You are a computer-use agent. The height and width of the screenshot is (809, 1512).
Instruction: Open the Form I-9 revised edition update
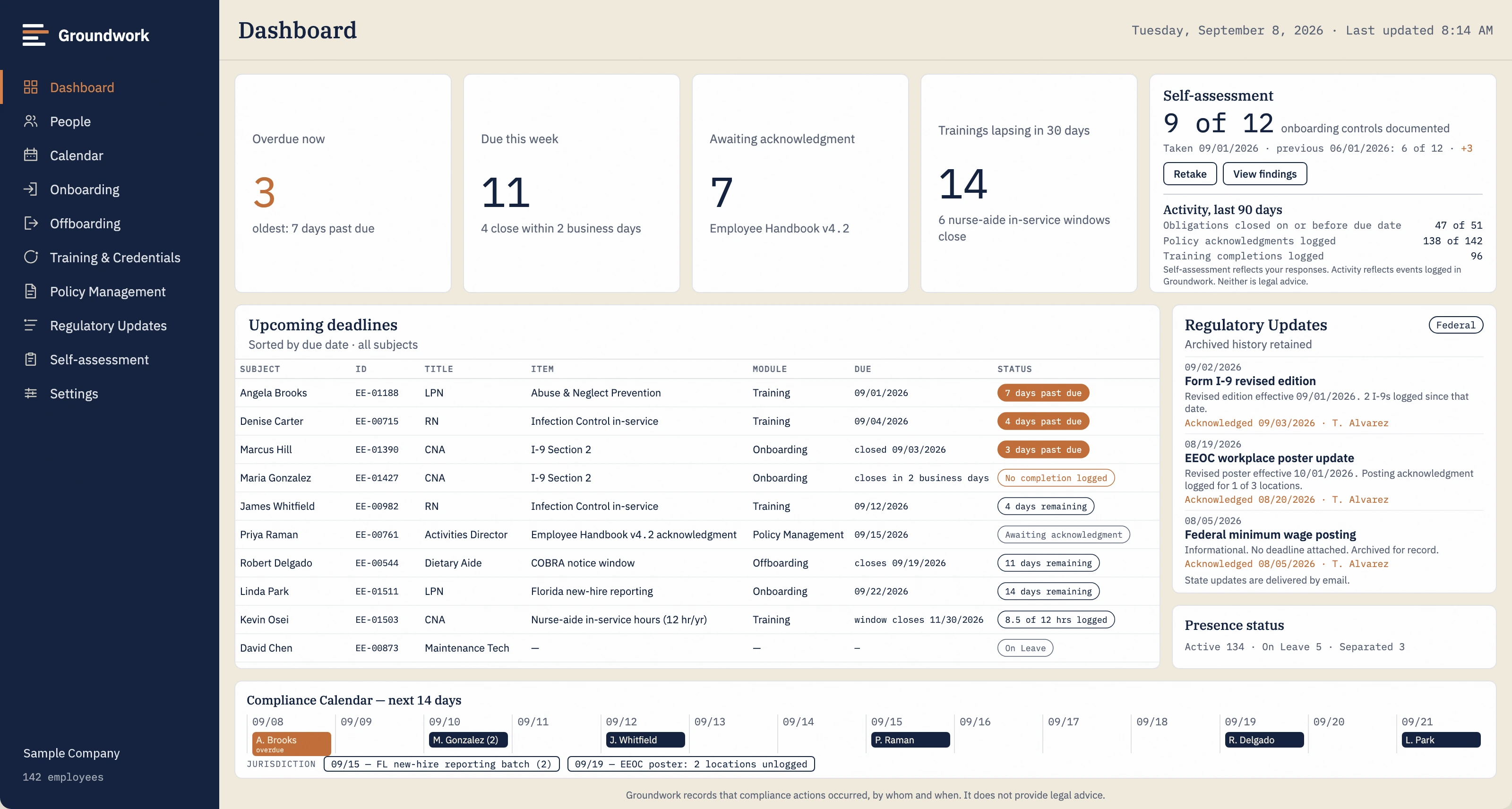point(1250,381)
